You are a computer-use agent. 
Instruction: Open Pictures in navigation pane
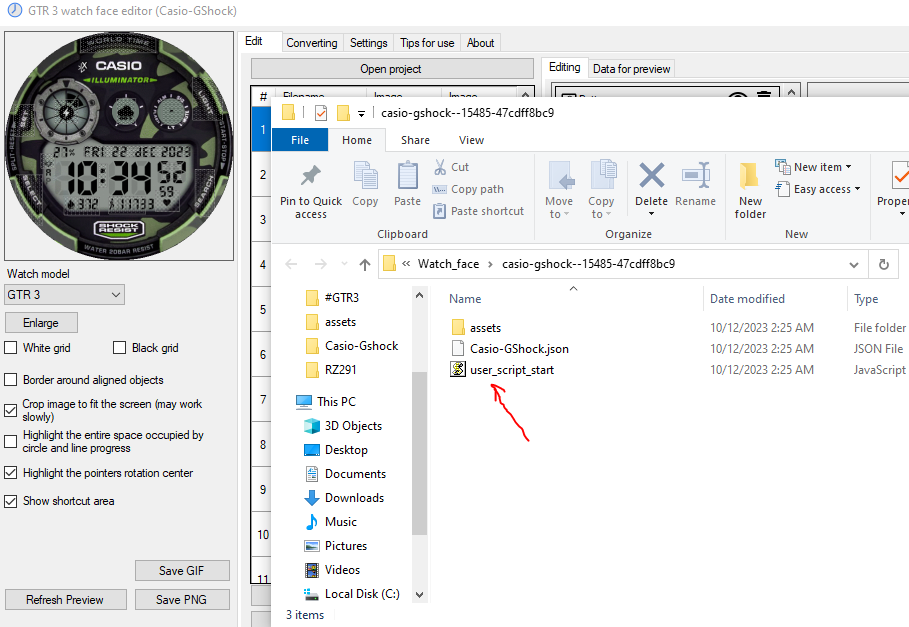pos(336,546)
